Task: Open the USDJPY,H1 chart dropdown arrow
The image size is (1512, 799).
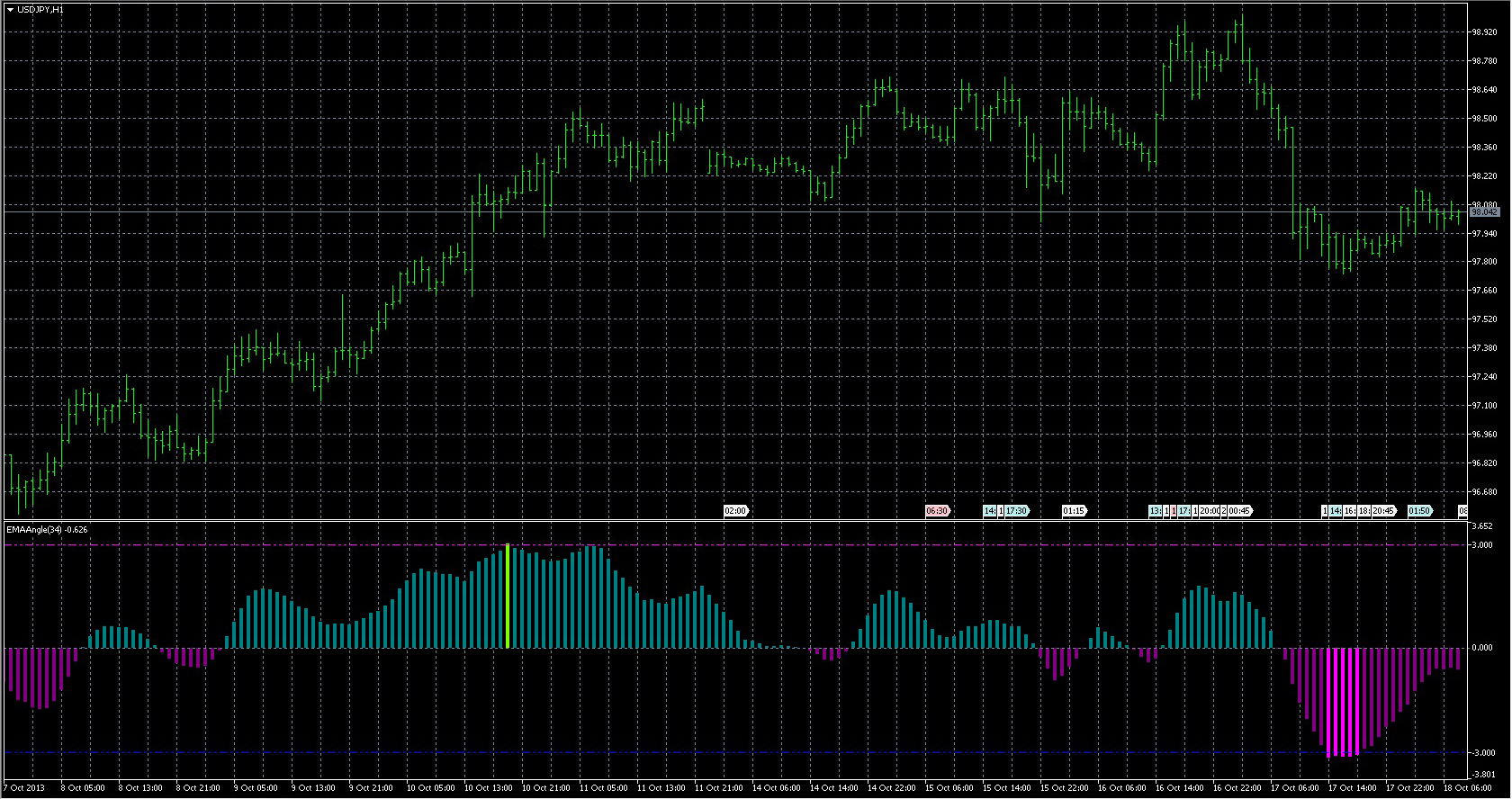Action: tap(10, 9)
